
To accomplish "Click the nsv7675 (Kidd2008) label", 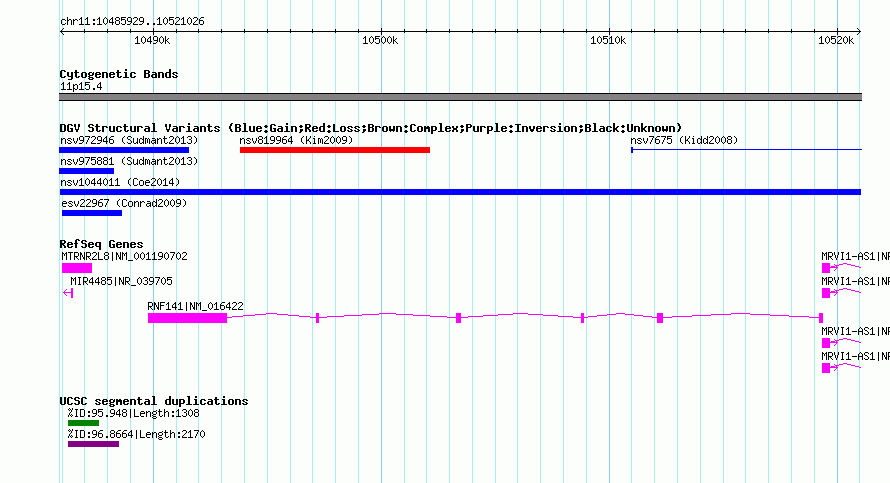I will click(684, 140).
